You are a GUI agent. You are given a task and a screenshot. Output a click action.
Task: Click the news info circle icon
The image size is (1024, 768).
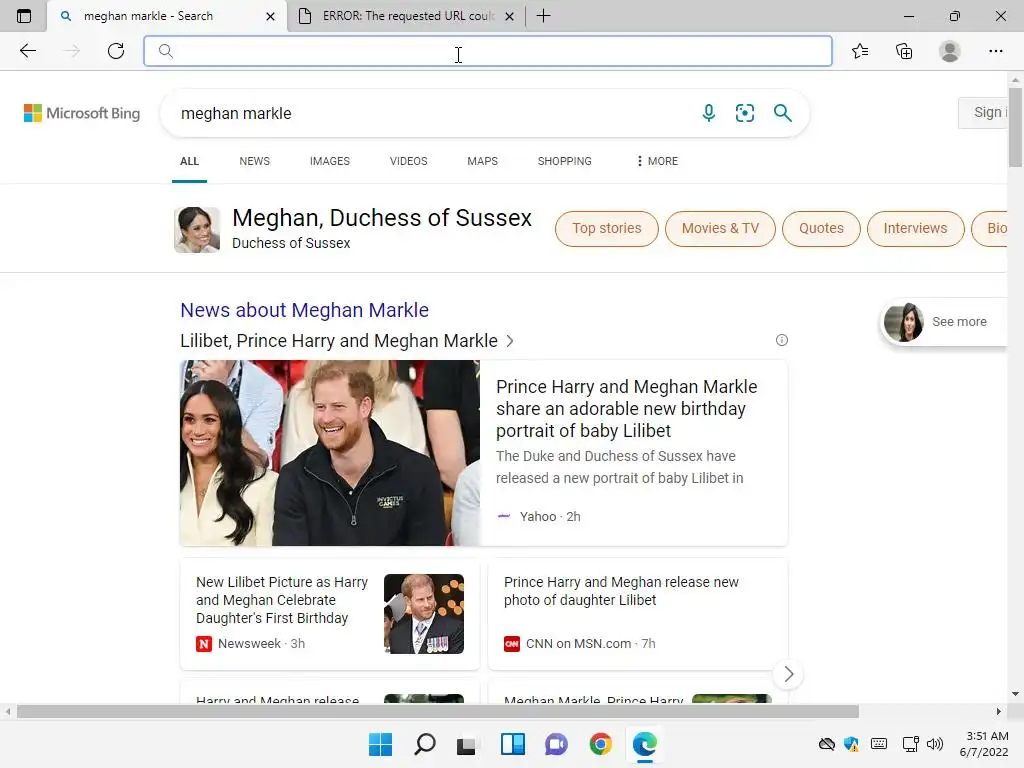point(782,340)
